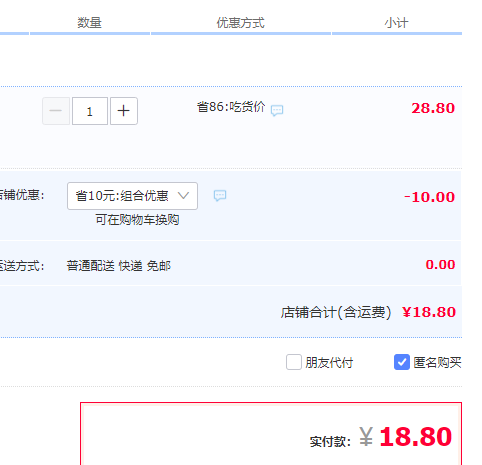This screenshot has width=482, height=465.
Task: Click the 数量 column header
Action: tap(90, 23)
